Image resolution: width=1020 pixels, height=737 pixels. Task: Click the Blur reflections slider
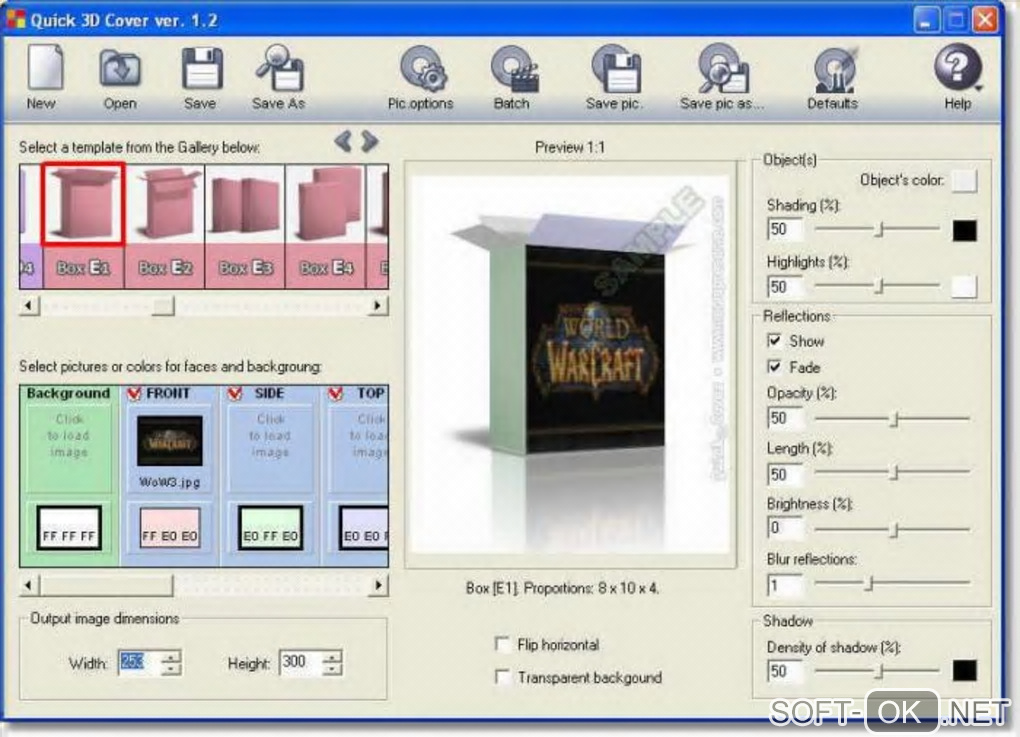892,583
